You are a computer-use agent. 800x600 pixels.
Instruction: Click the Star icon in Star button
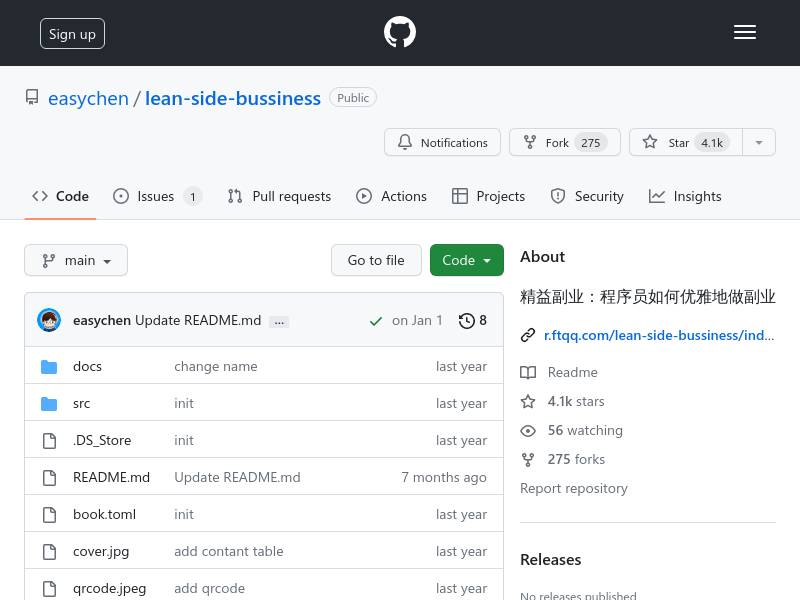(x=649, y=142)
